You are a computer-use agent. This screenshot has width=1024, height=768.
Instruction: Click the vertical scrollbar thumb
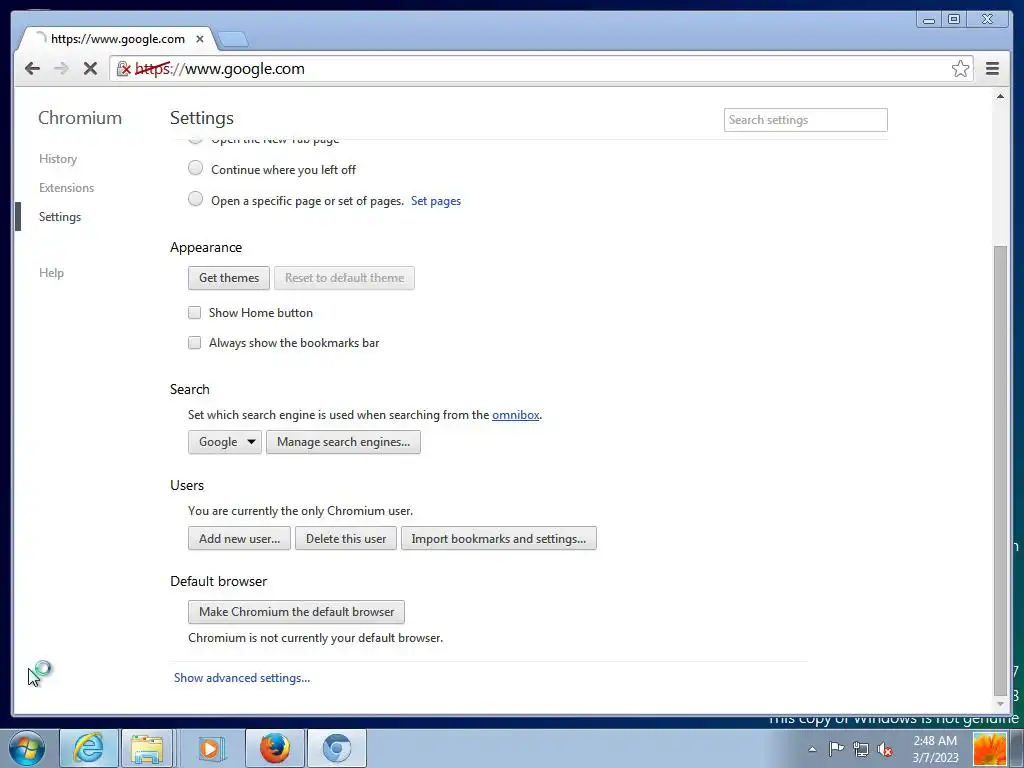1000,470
